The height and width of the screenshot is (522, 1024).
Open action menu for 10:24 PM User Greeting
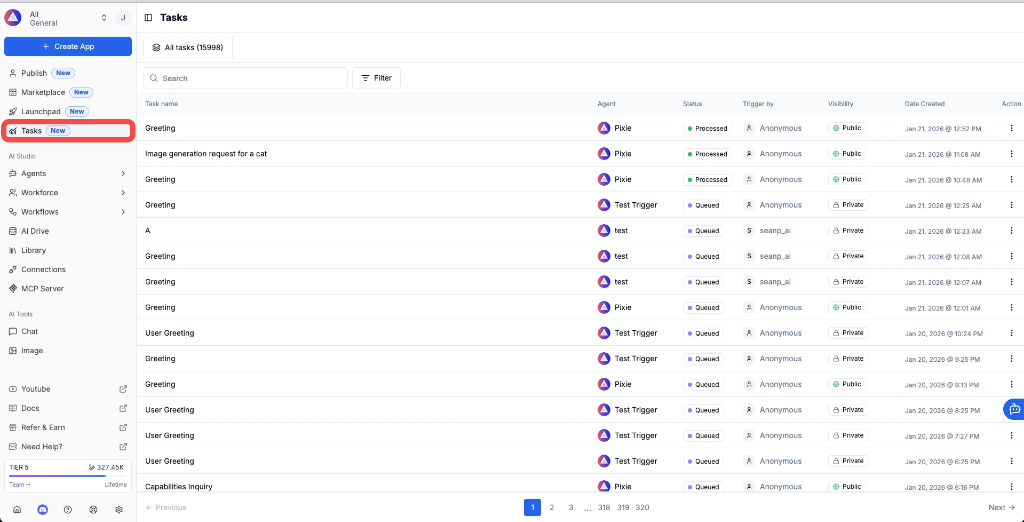(1011, 333)
